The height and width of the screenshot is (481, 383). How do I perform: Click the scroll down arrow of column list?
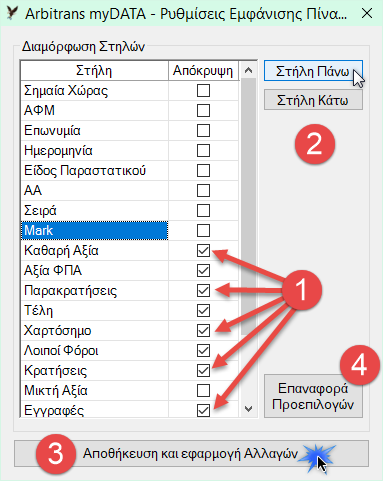(248, 409)
